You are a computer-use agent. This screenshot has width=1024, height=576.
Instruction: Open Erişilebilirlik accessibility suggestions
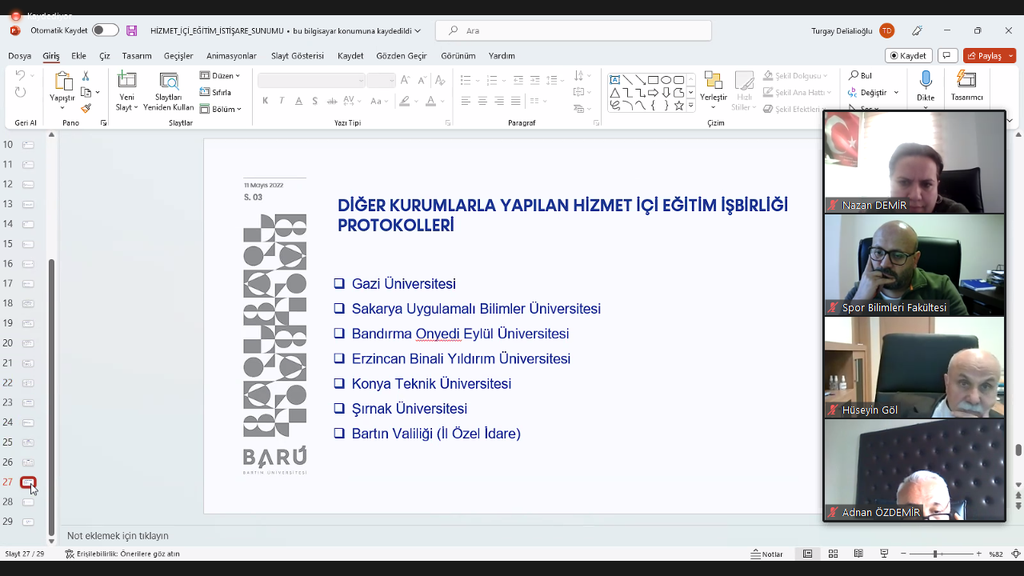click(x=122, y=554)
